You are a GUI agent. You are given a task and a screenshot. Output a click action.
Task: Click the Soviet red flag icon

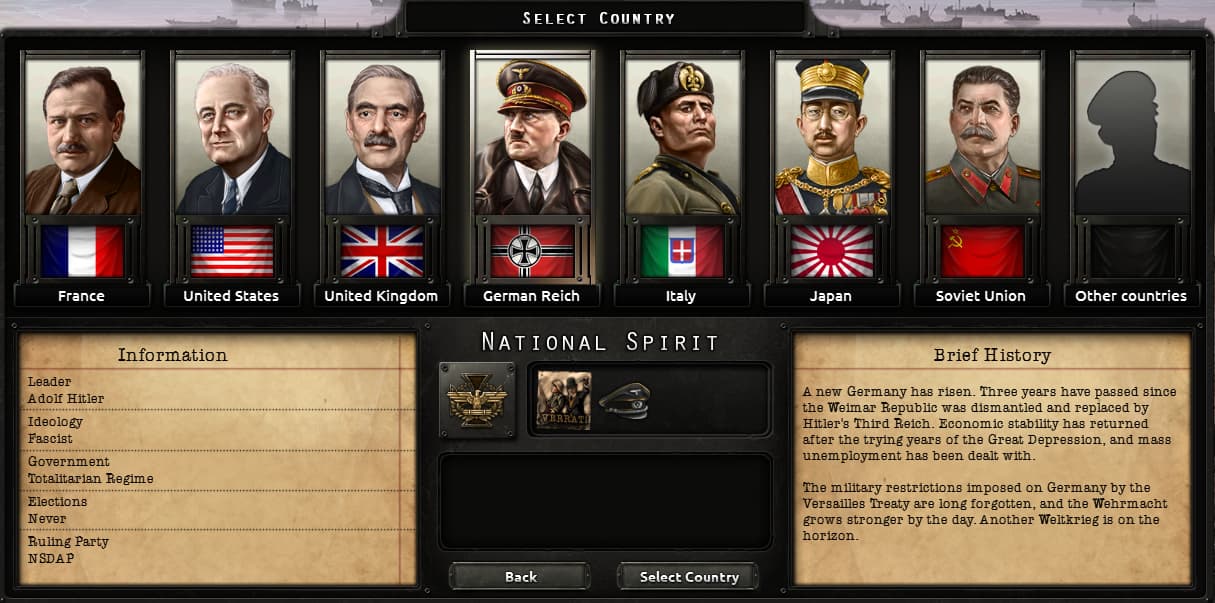[982, 251]
